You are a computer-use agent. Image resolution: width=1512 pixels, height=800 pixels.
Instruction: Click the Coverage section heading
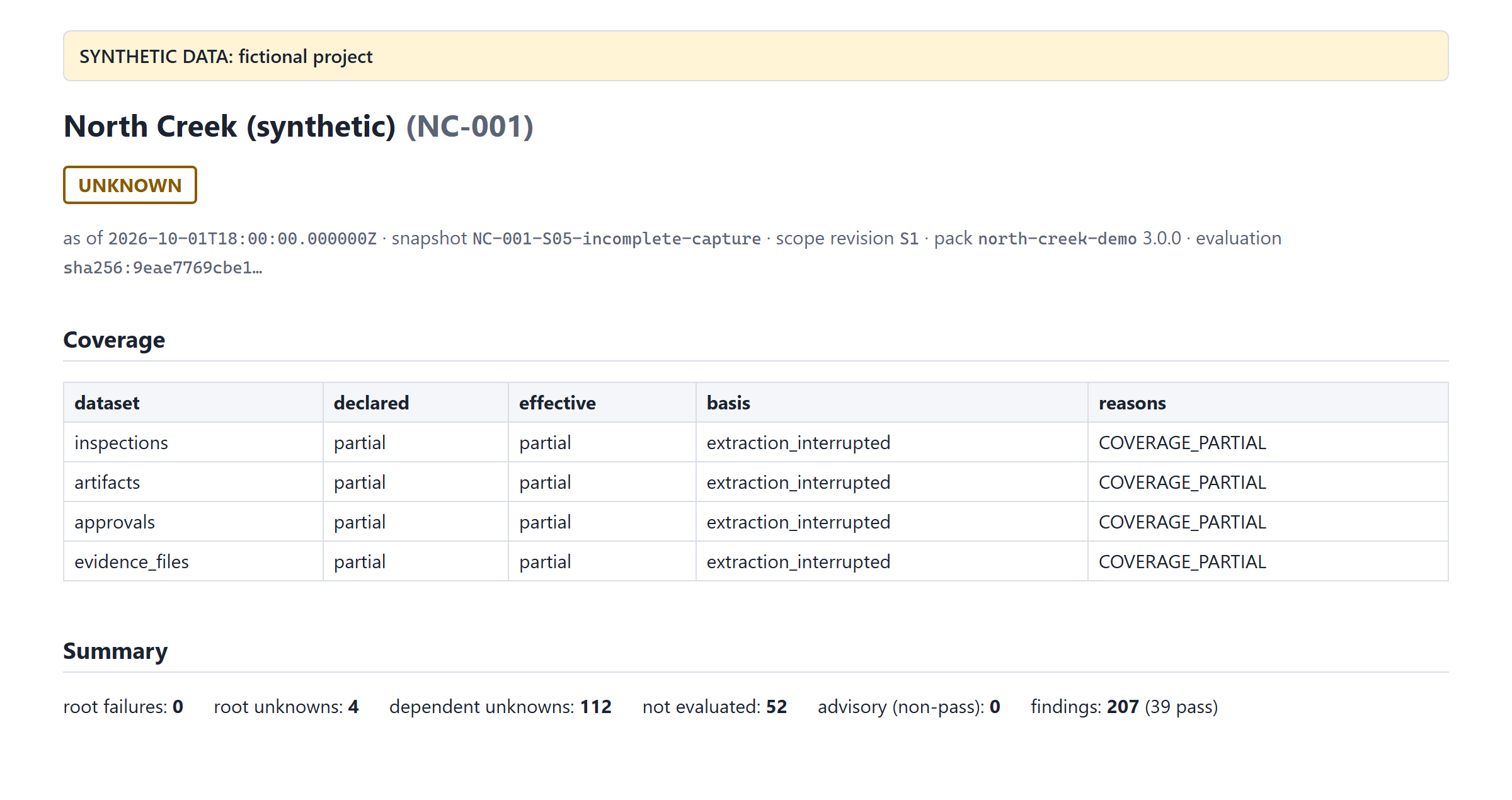[x=114, y=340]
